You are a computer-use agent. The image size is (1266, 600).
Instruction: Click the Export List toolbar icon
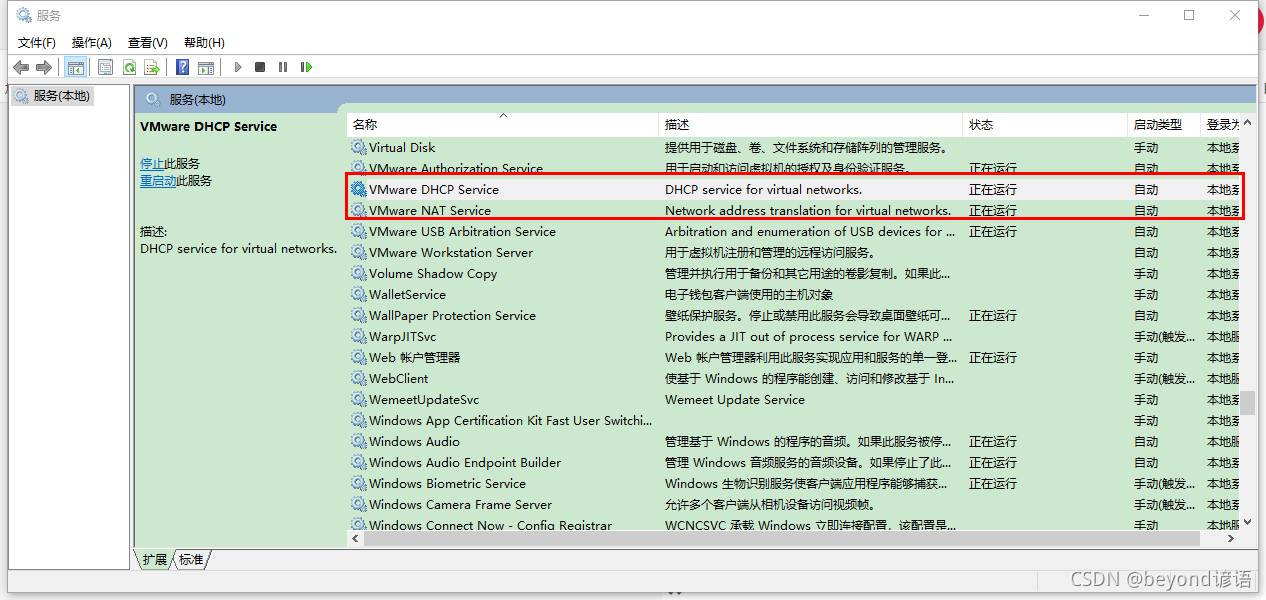[x=152, y=67]
